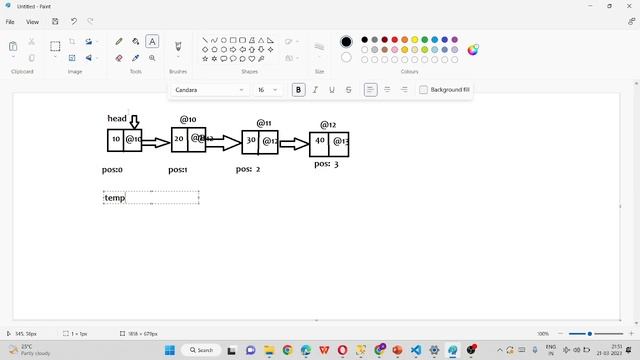Pick the line shape in Shapes gallery
Image resolution: width=640 pixels, height=360 pixels.
(205, 40)
